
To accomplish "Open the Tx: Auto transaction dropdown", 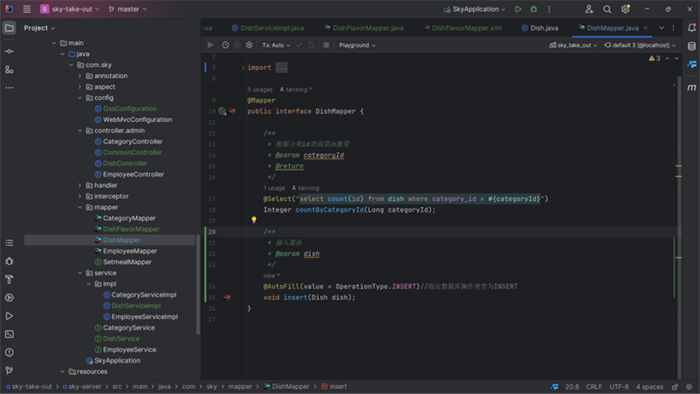I will (276, 45).
